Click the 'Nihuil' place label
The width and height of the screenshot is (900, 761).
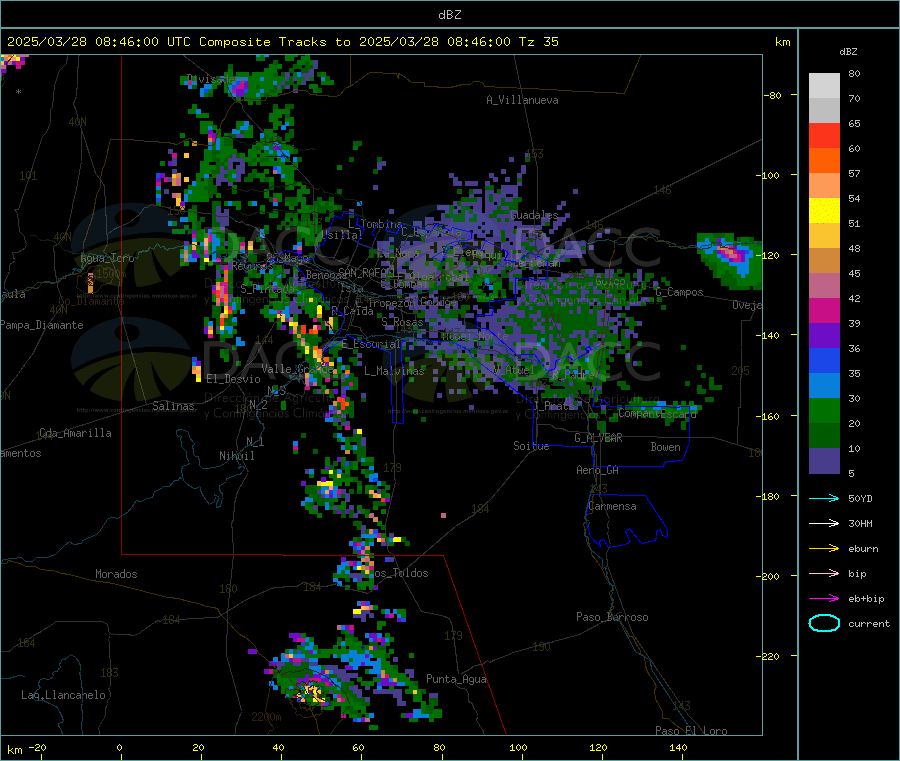(x=236, y=456)
